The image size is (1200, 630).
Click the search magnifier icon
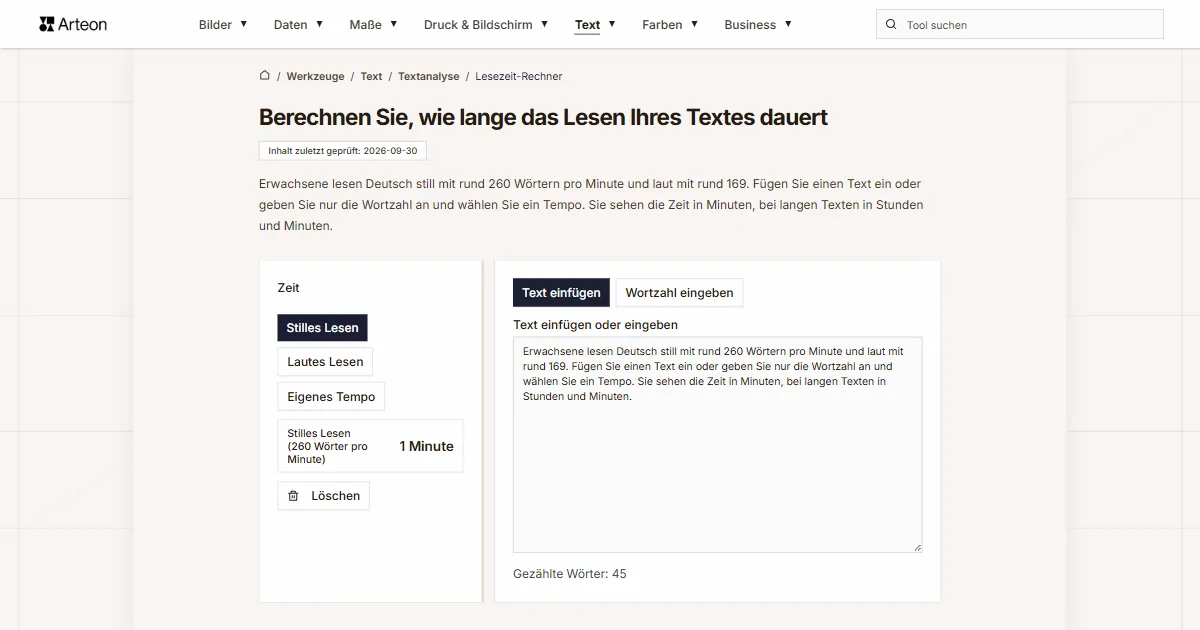click(891, 24)
